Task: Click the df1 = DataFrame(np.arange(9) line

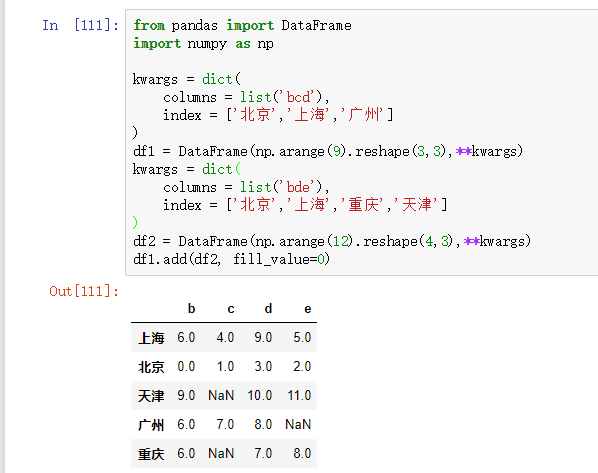Action: click(x=328, y=151)
